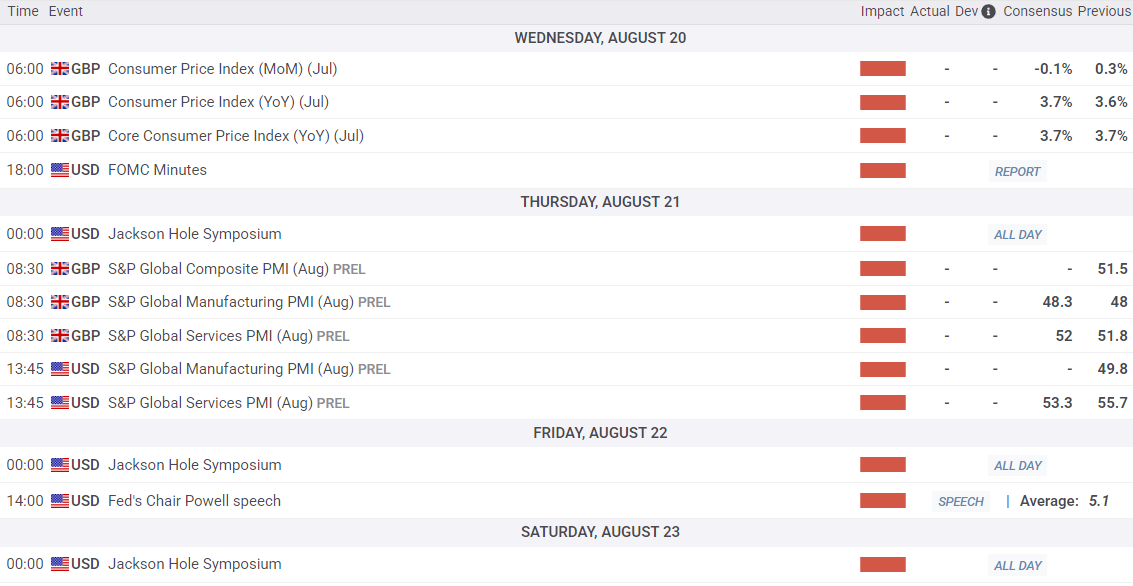Click the Previous column header

tap(1104, 12)
